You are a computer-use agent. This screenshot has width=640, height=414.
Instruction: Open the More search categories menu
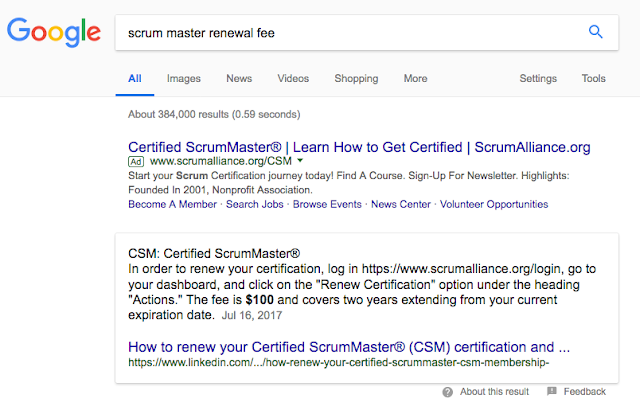pos(416,78)
